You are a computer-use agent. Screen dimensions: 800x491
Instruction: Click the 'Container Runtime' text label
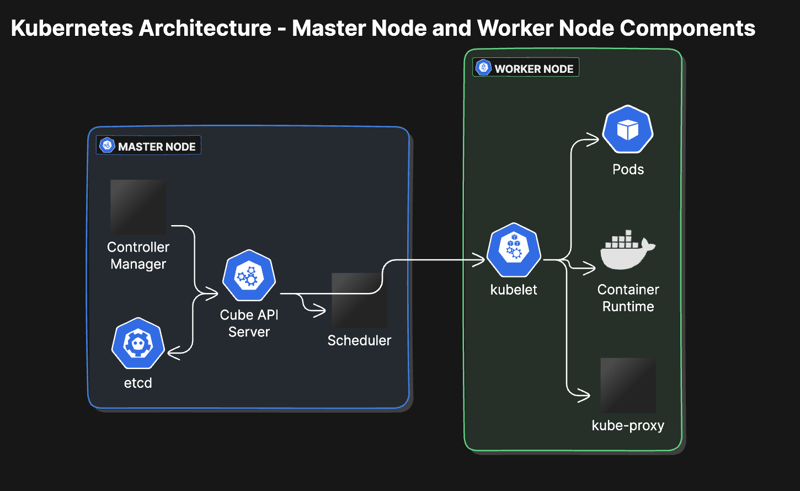tap(628, 298)
